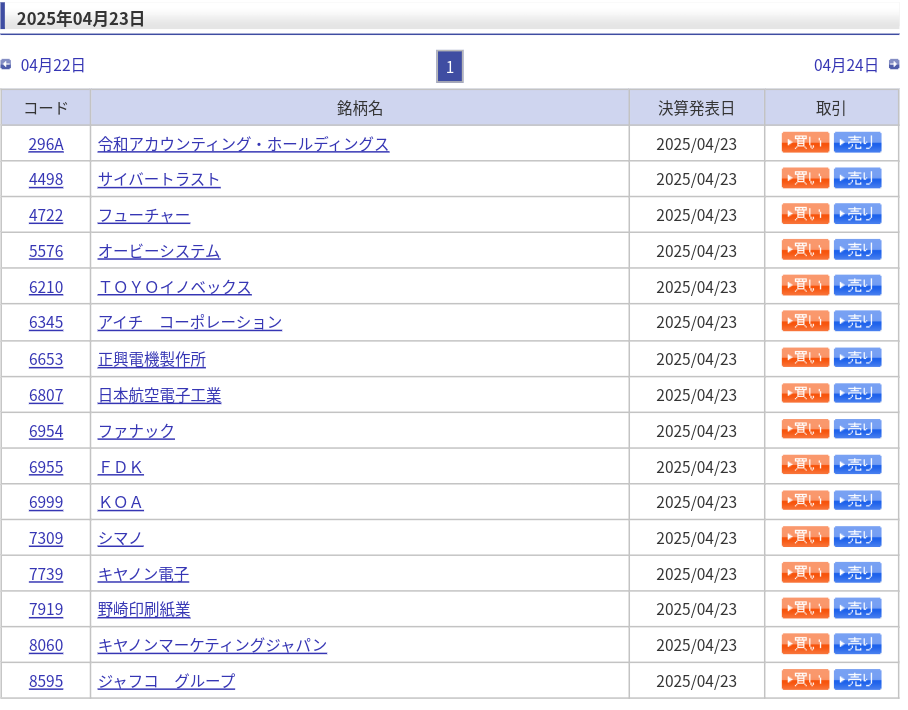Open stock code 6954 link
908x710 pixels.
46,431
